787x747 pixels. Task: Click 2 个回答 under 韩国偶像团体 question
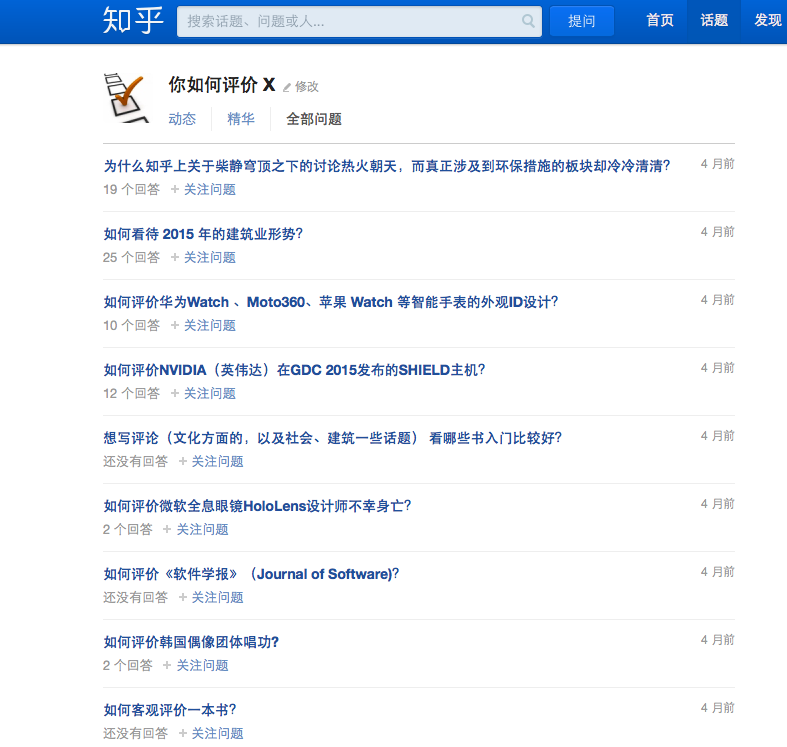127,666
